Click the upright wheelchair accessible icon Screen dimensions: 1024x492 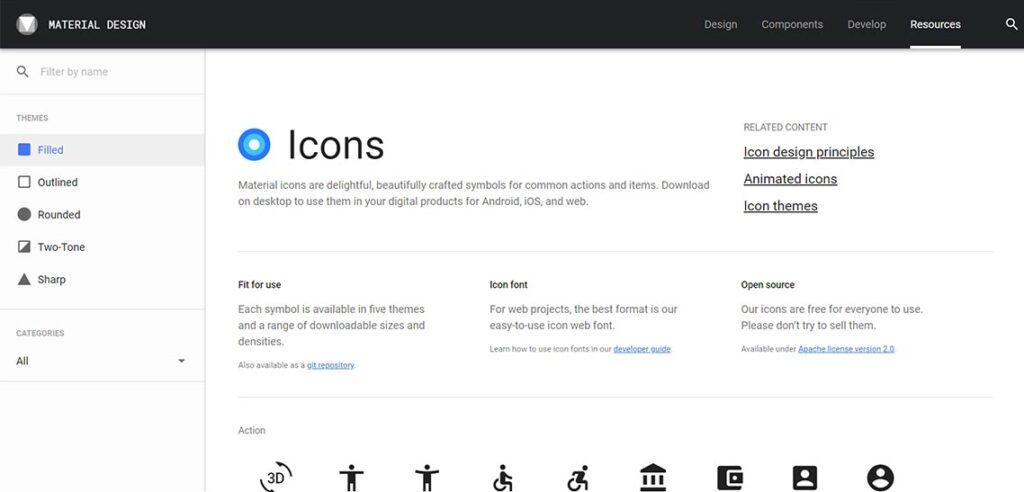point(503,478)
